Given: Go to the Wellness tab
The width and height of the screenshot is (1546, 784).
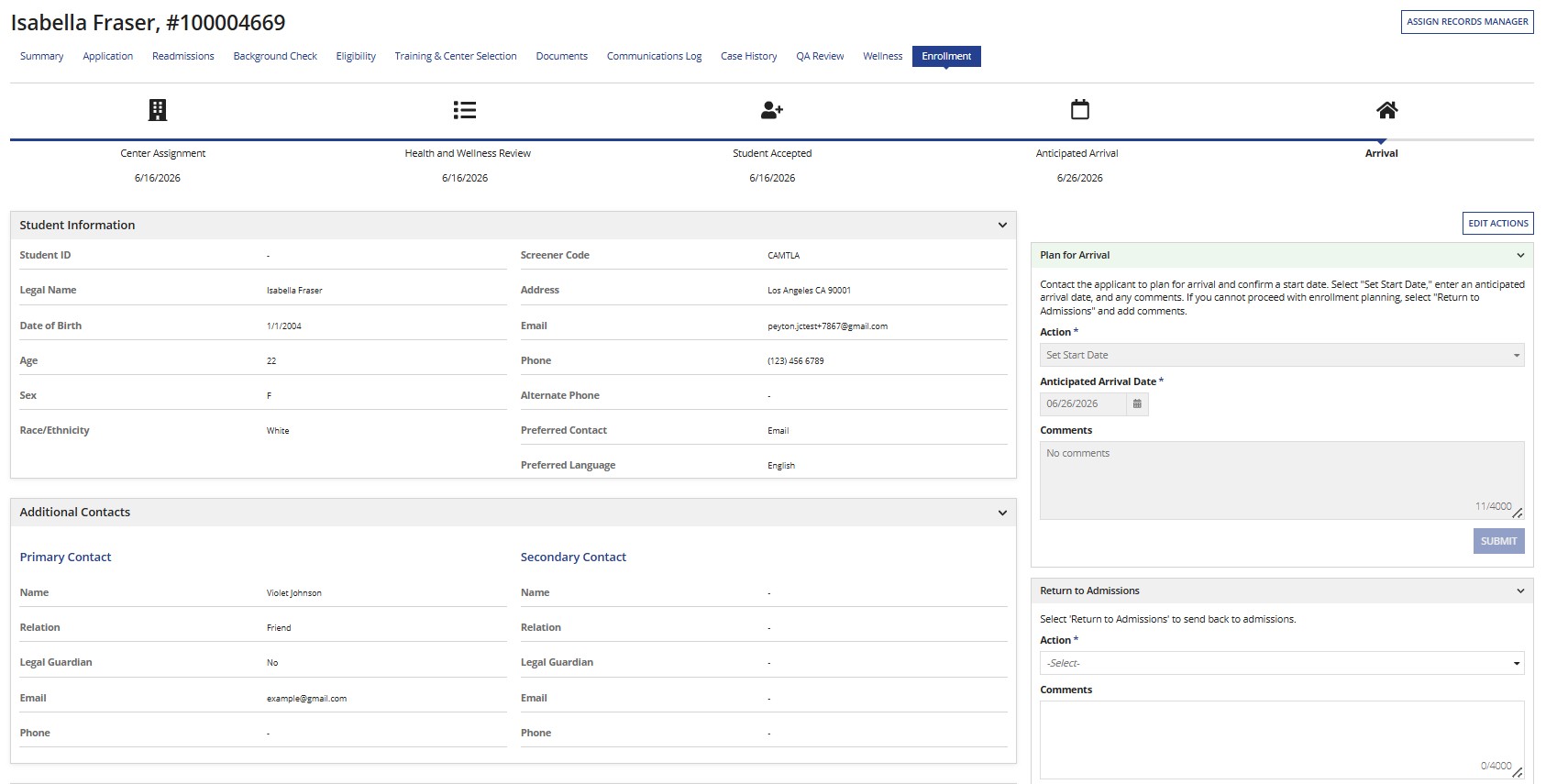Looking at the screenshot, I should (883, 56).
